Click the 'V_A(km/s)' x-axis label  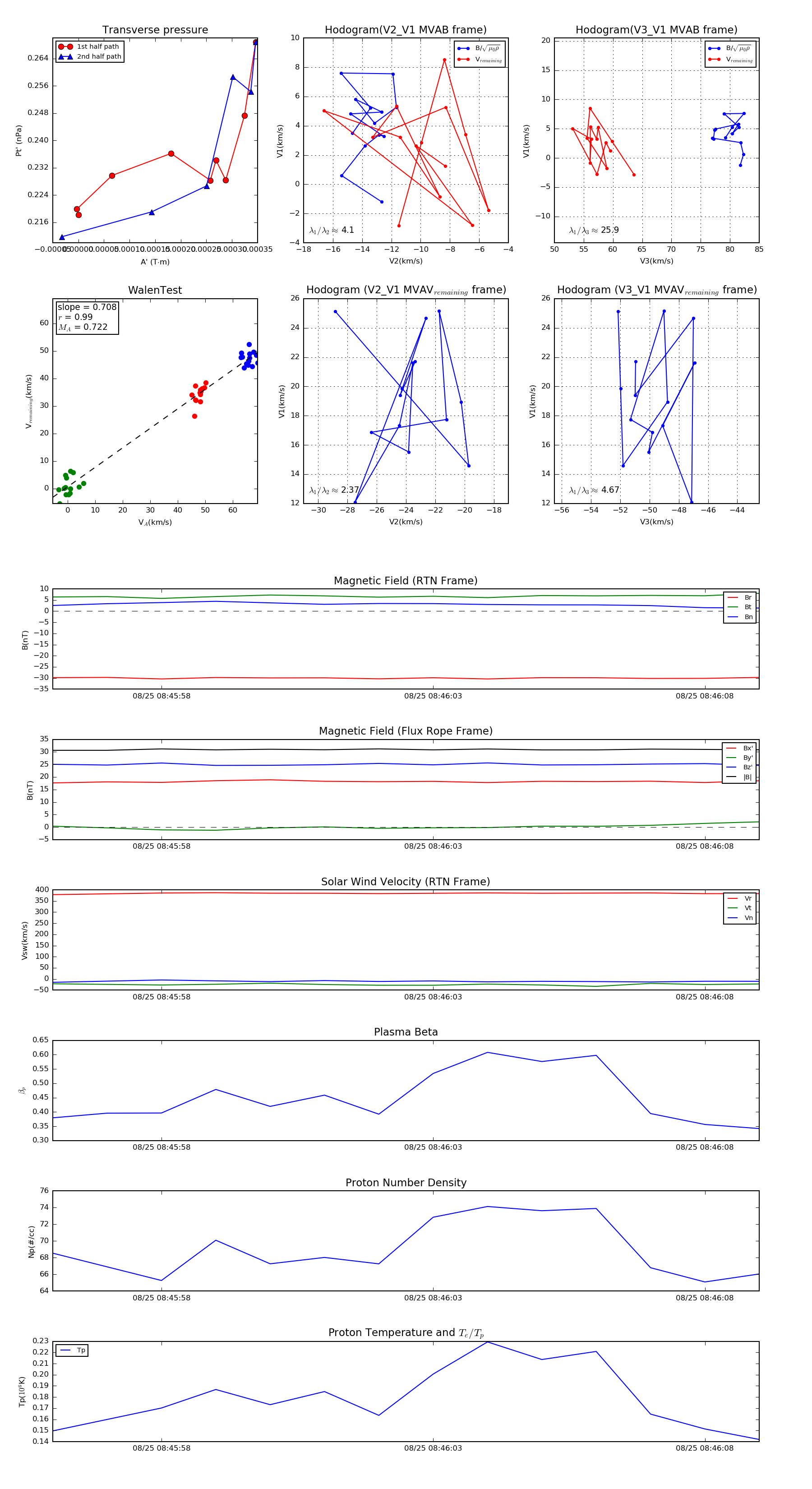click(155, 523)
